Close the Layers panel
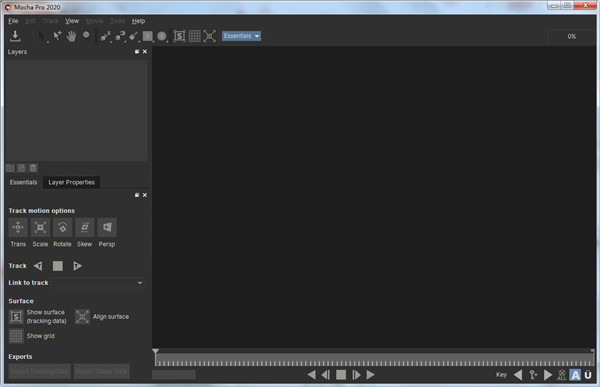 point(145,51)
